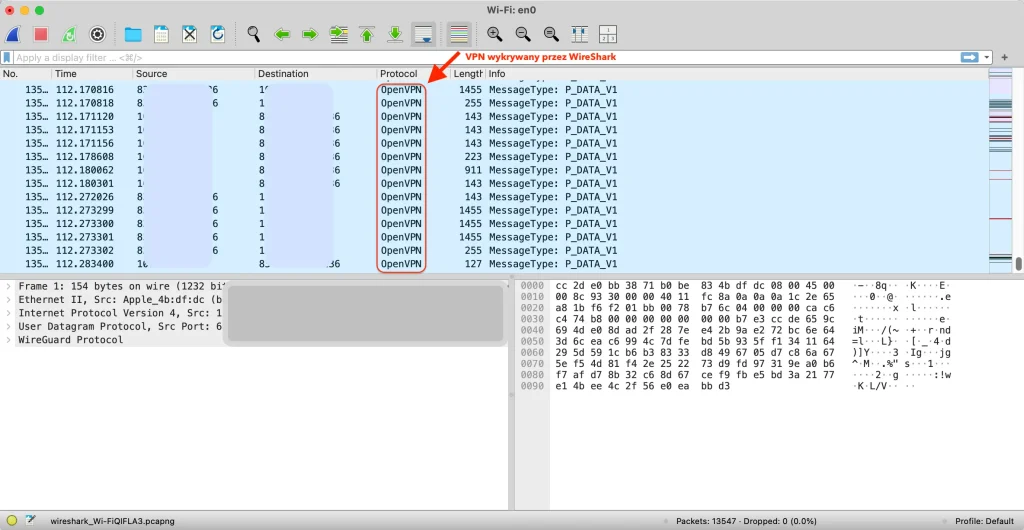This screenshot has width=1024, height=530.
Task: Select the packet at time 112.171120
Action: click(x=494, y=116)
